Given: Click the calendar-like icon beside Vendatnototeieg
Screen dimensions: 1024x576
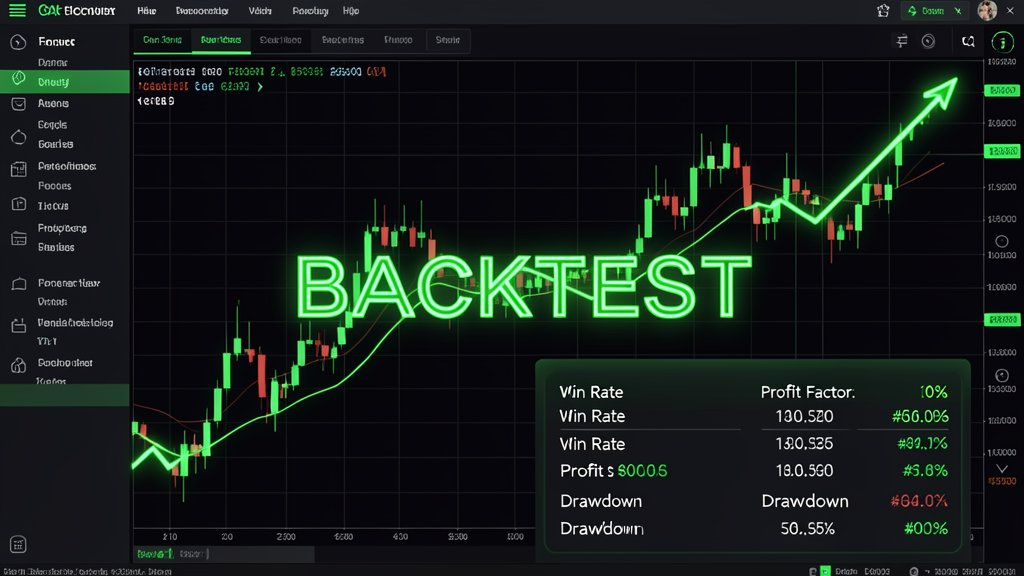Looking at the screenshot, I should coord(18,325).
